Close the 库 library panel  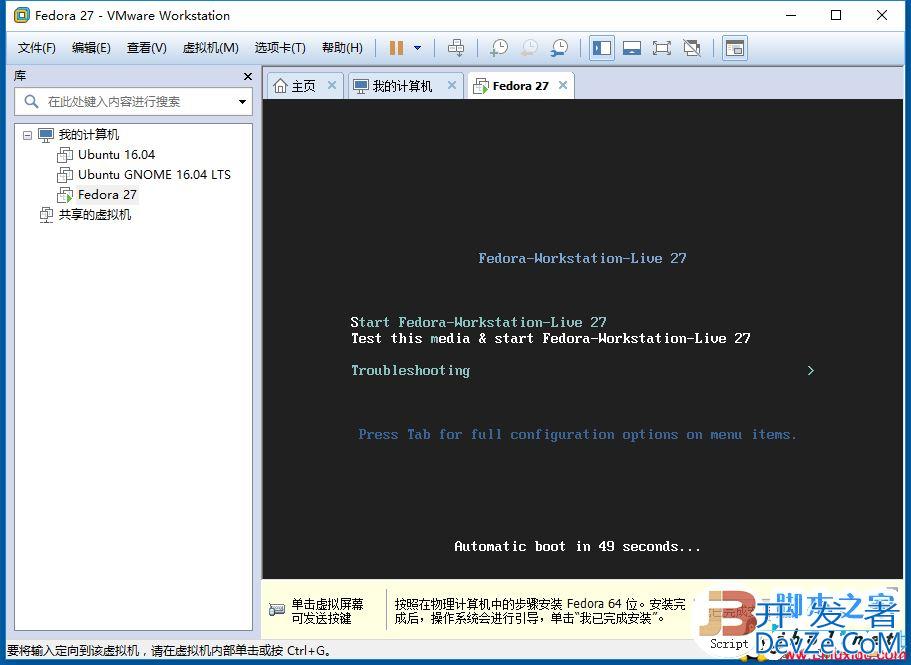click(248, 77)
